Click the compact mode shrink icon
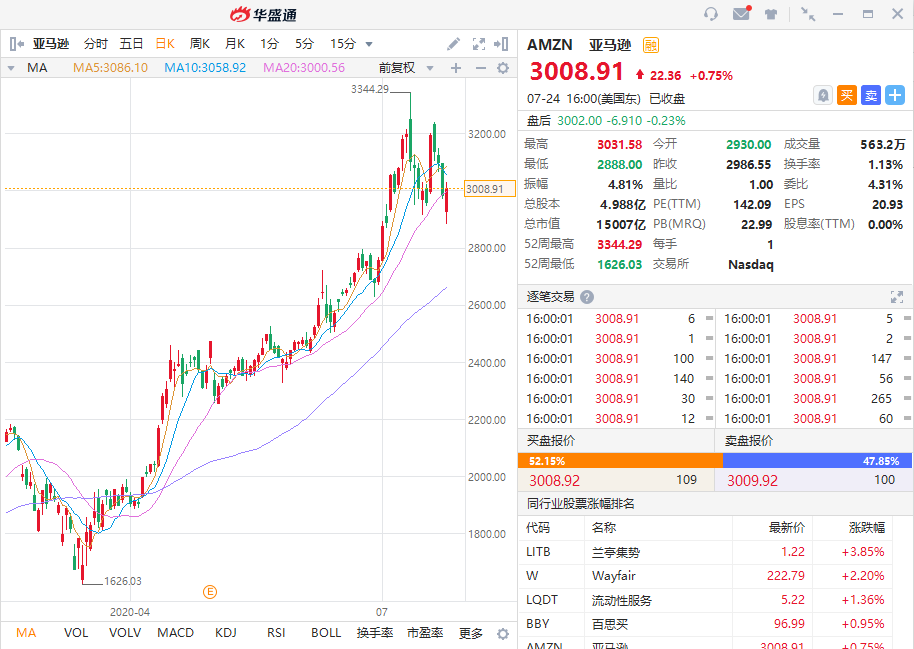Image resolution: width=914 pixels, height=649 pixels. click(x=808, y=14)
